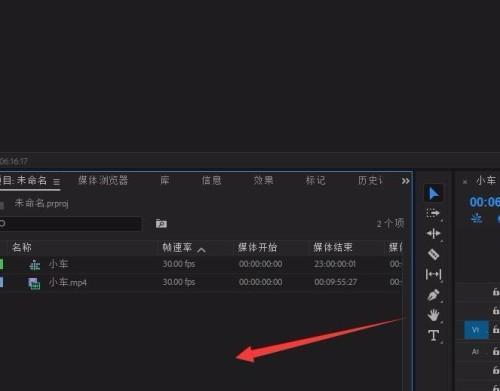This screenshot has height=391, width=500.
Task: Click the 06:16:17 timecode above project panel
Action: tap(14, 162)
